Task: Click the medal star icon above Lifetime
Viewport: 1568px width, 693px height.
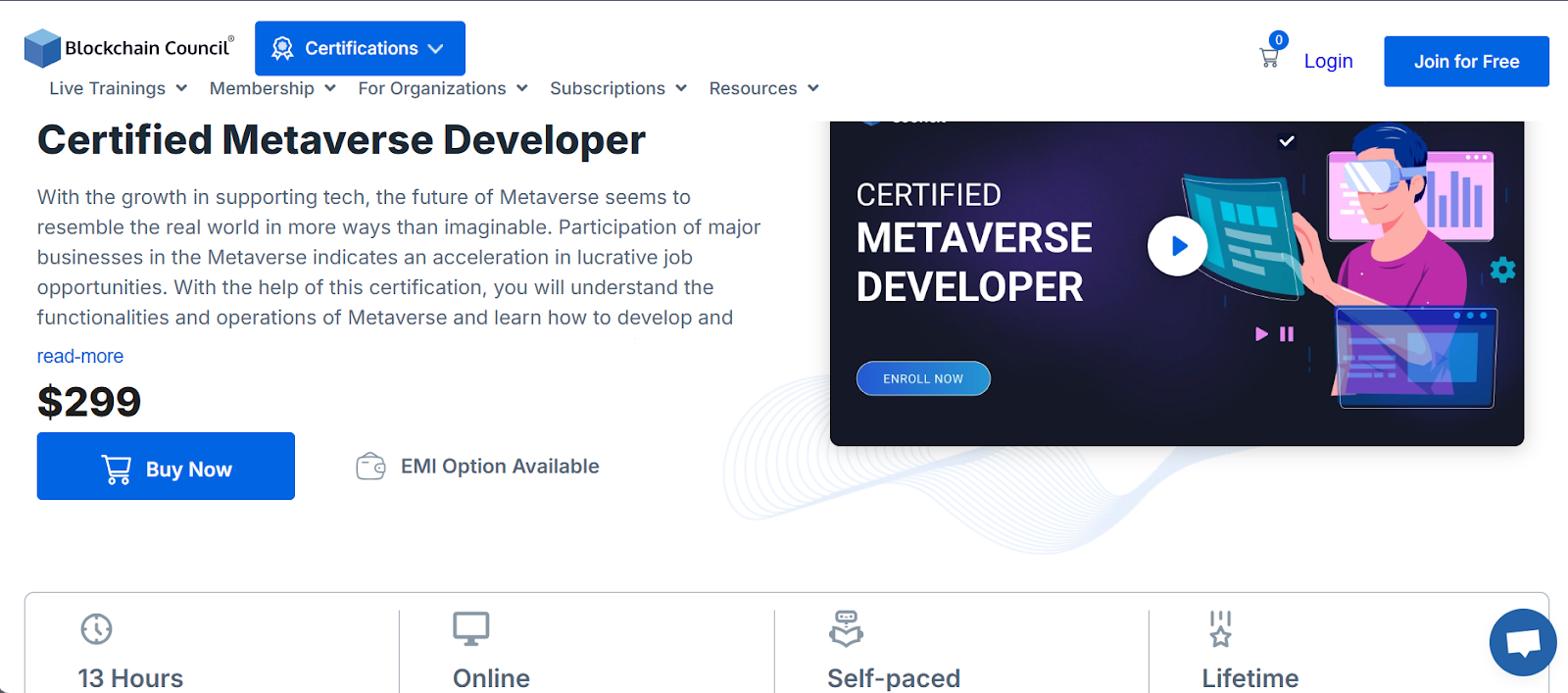Action: 1220,628
